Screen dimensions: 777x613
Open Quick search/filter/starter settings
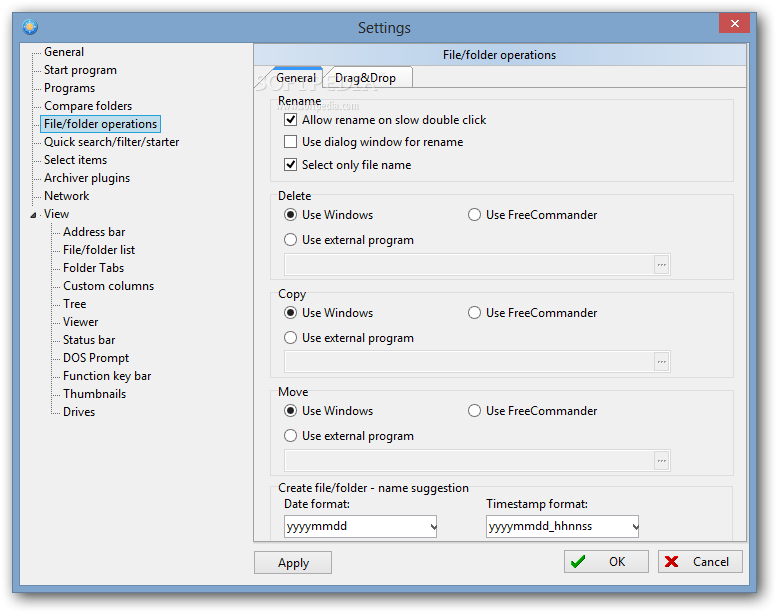pyautogui.click(x=111, y=142)
